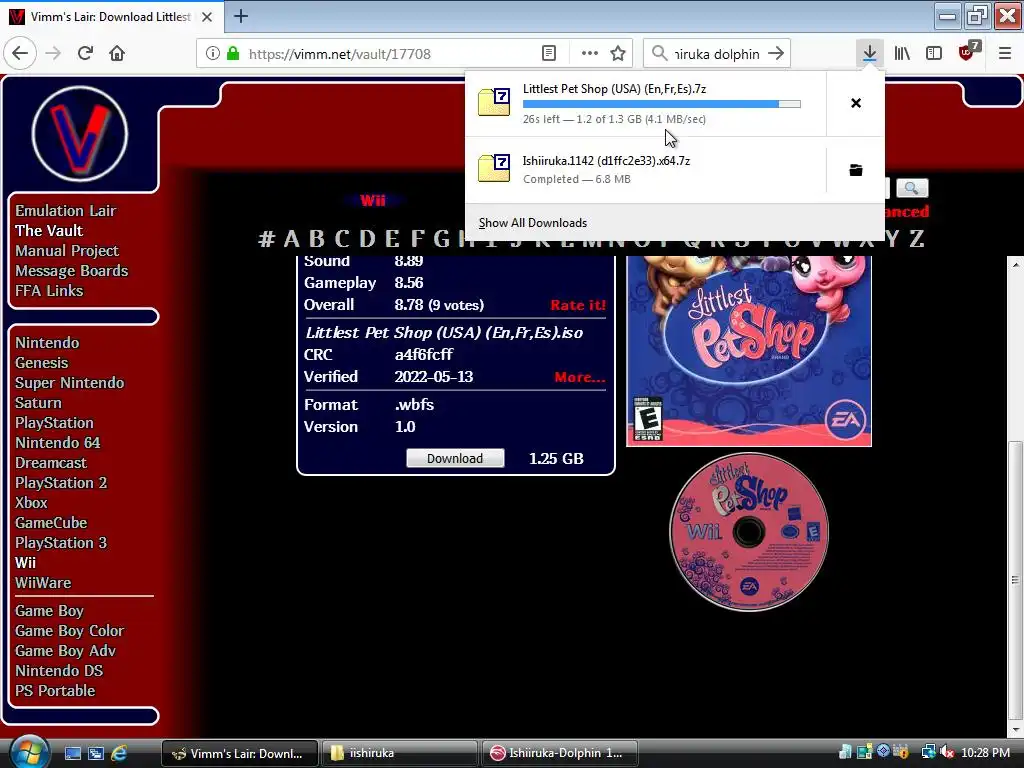
Task: Open the Vimm's Lair taskbar button
Action: click(240, 753)
